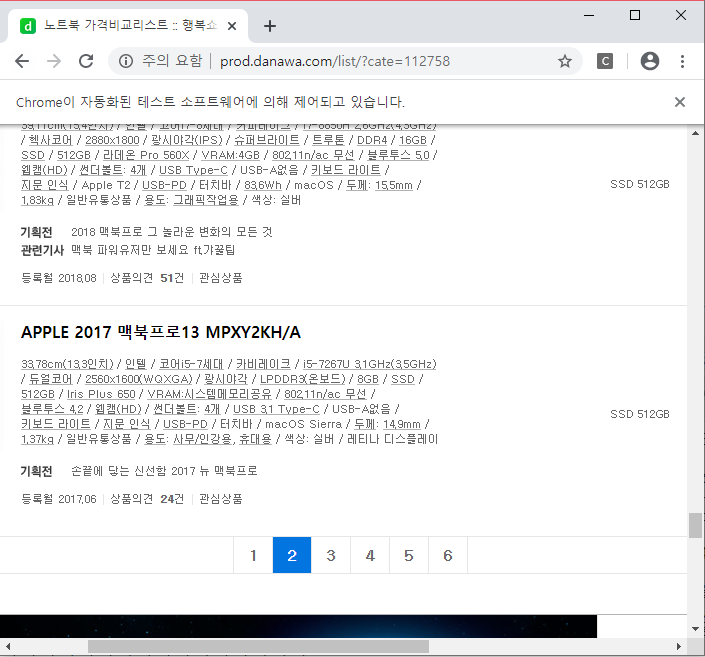
Task: Go to page 1 in pagination
Action: pos(253,555)
